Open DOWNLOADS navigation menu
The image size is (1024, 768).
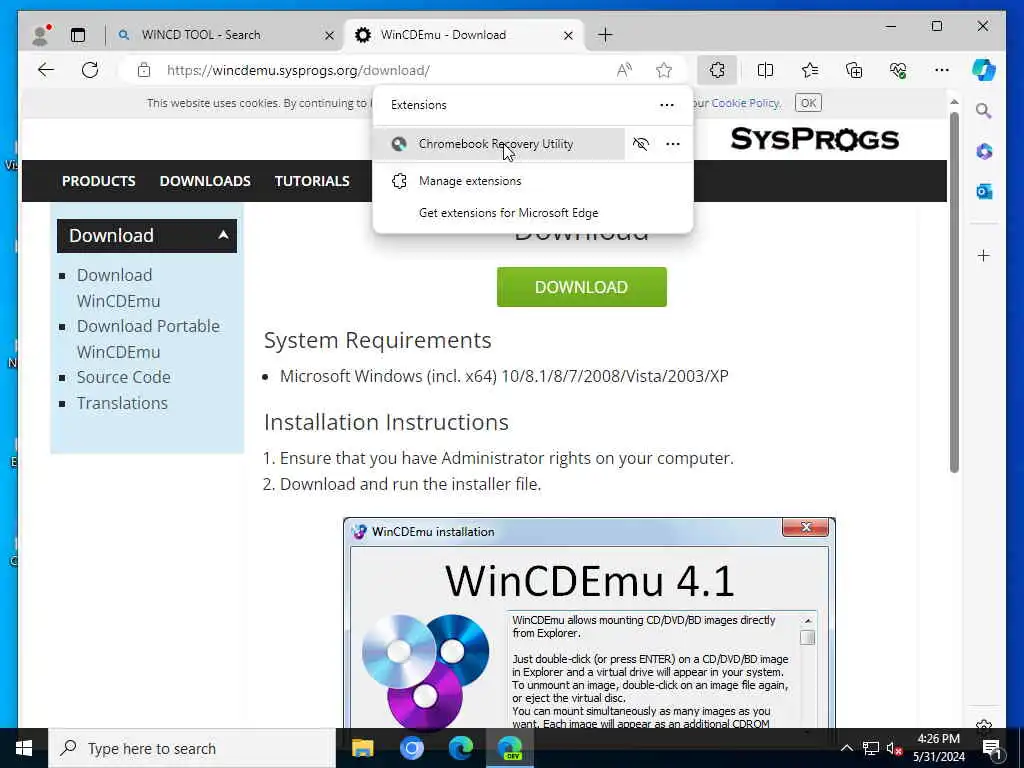coord(205,181)
